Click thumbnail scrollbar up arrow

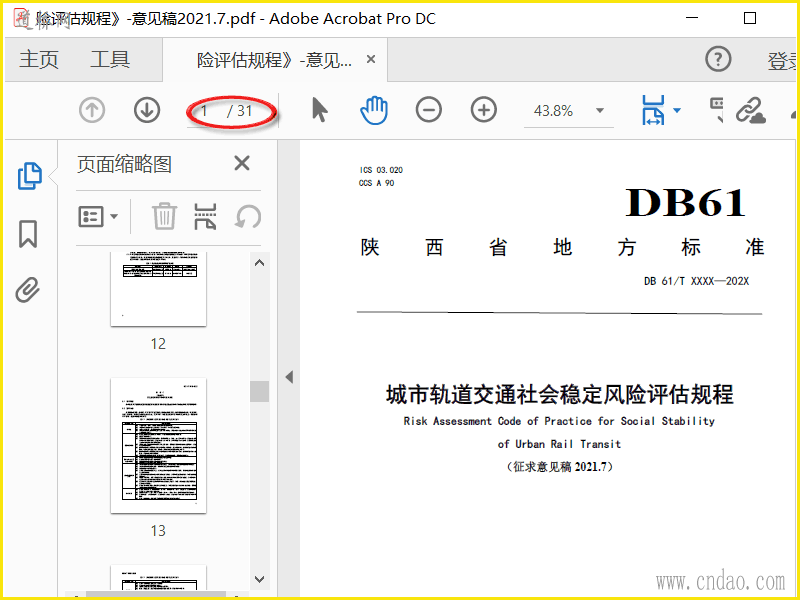pyautogui.click(x=260, y=263)
